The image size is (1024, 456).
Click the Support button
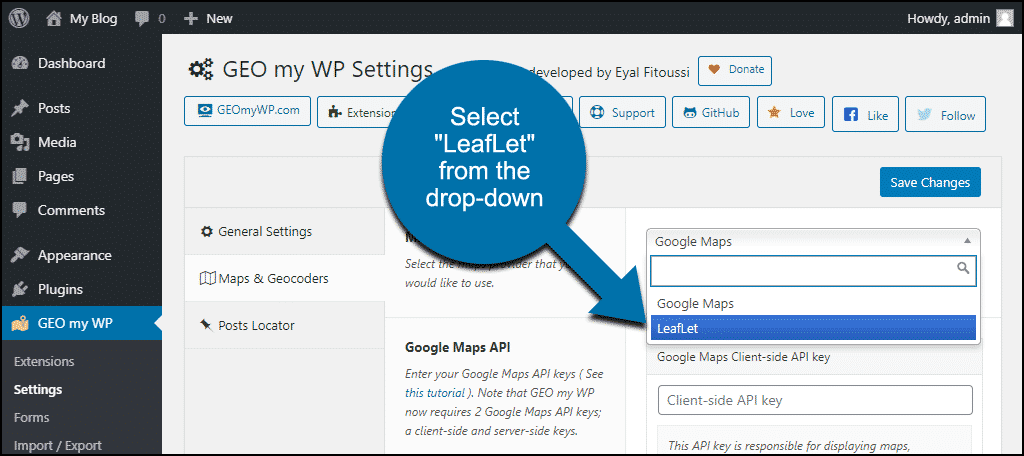tap(622, 112)
